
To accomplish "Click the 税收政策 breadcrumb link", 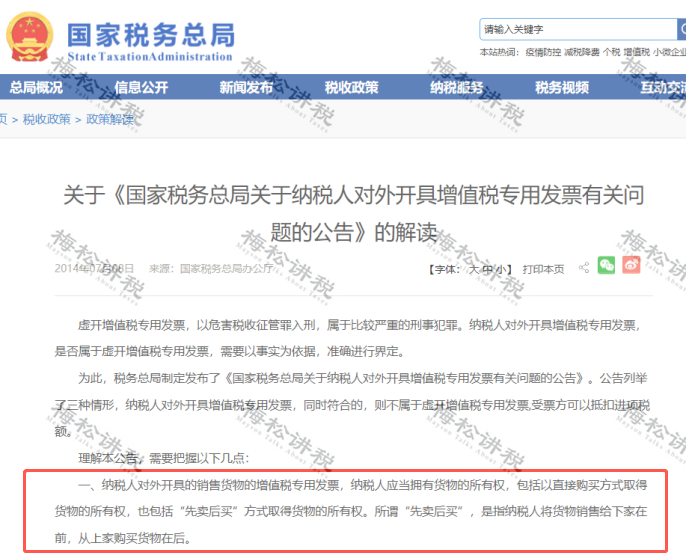I will click(x=47, y=119).
